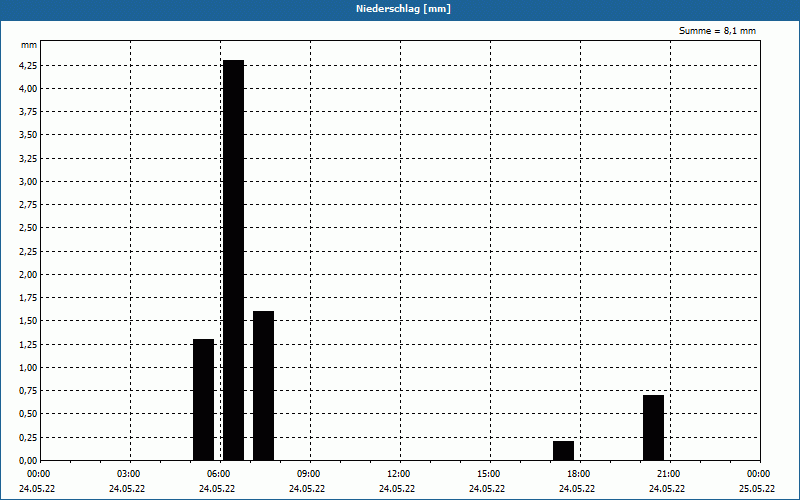
Task: Click the 4,25 y-axis value
Action: coord(28,65)
